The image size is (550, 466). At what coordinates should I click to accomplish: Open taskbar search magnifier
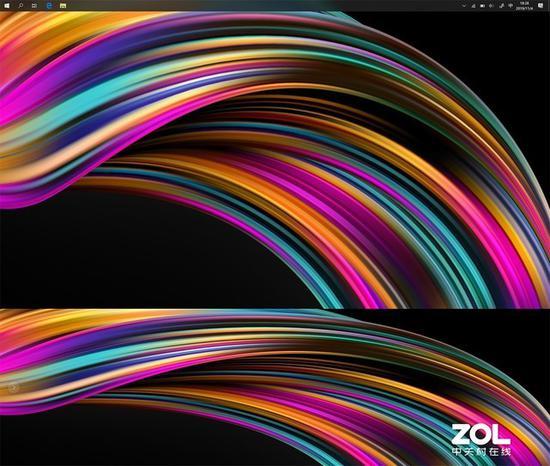coord(21,5)
